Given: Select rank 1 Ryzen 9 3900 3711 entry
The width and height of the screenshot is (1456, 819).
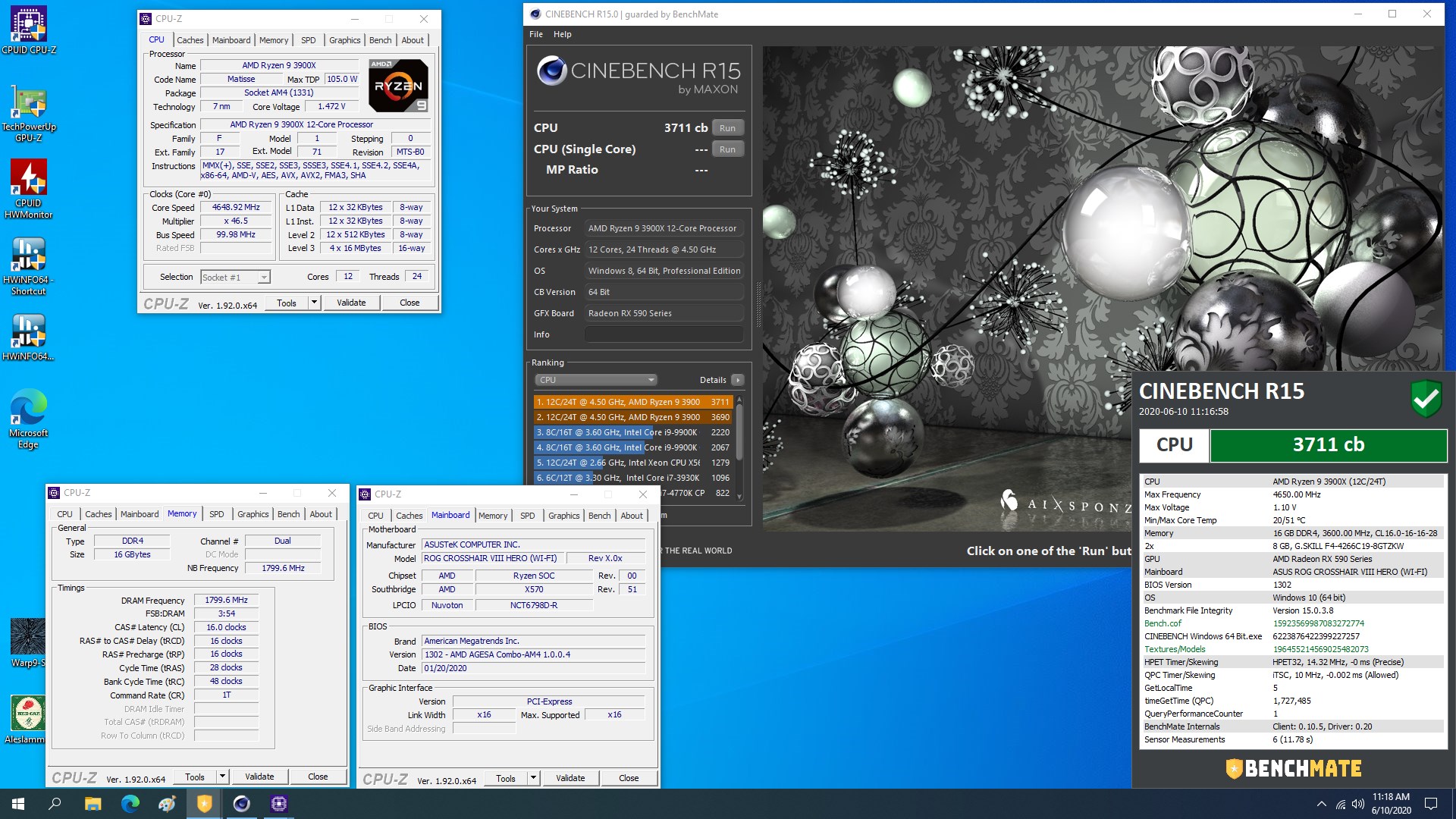Looking at the screenshot, I should point(633,402).
